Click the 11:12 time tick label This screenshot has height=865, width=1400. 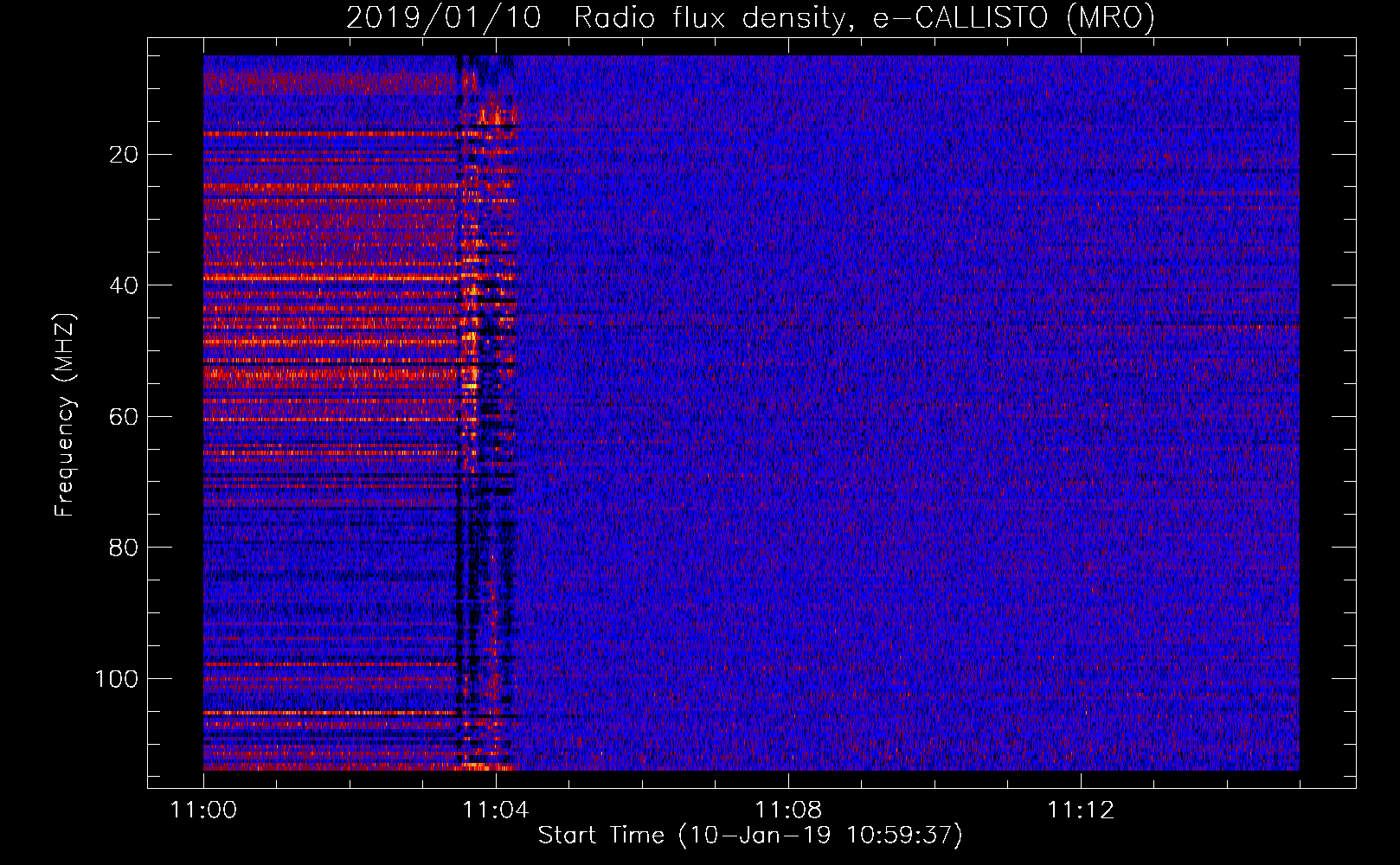tap(1080, 811)
